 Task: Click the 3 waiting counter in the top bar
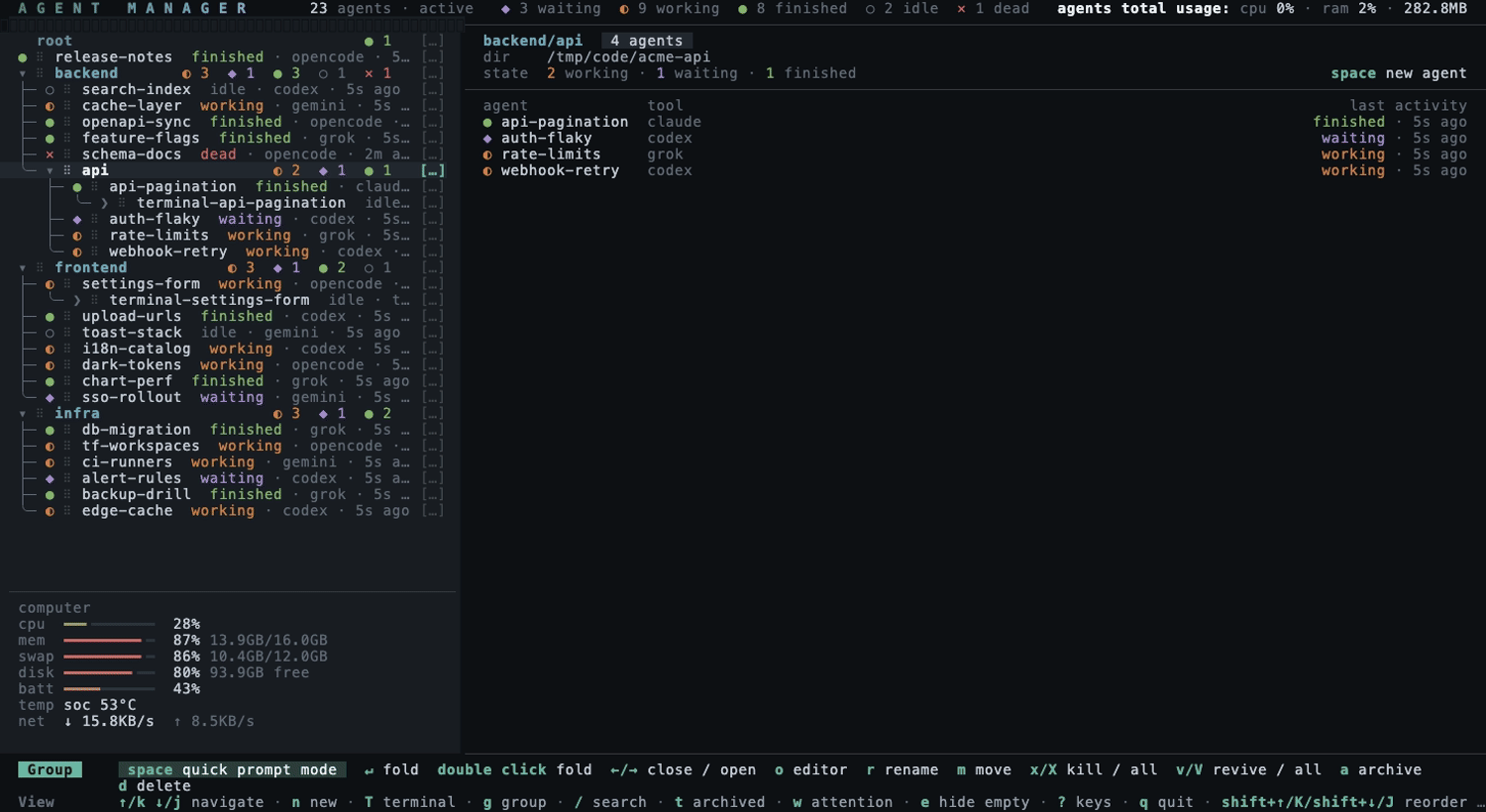click(551, 8)
